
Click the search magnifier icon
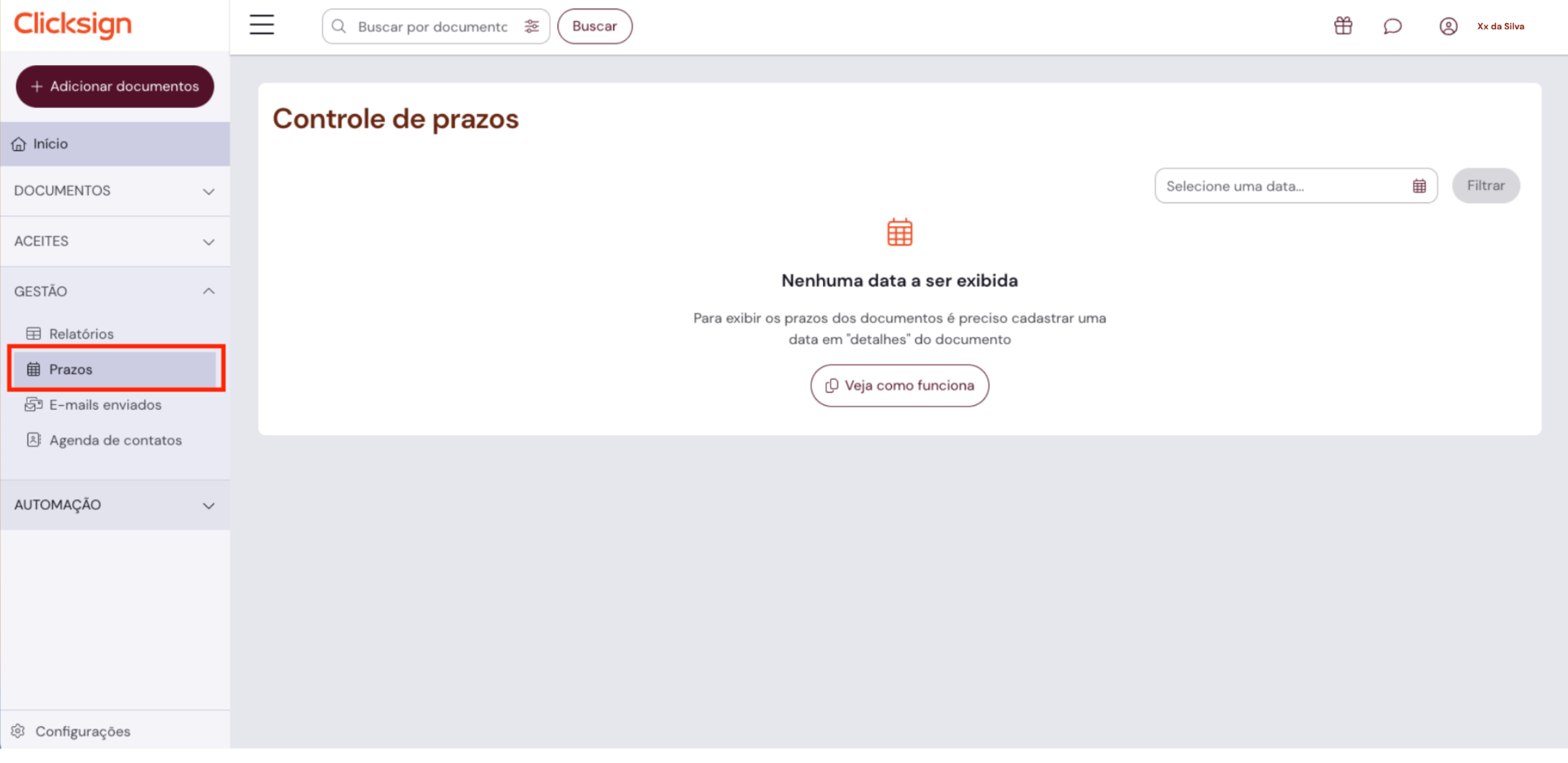coord(339,27)
